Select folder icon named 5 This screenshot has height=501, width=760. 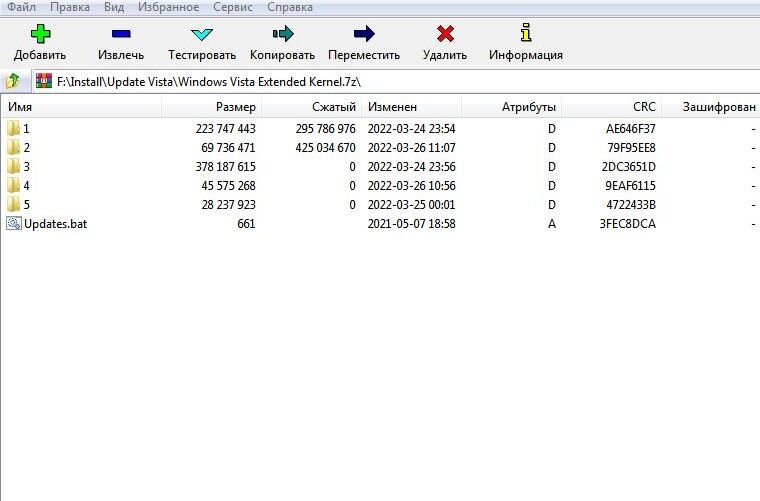pyautogui.click(x=13, y=204)
